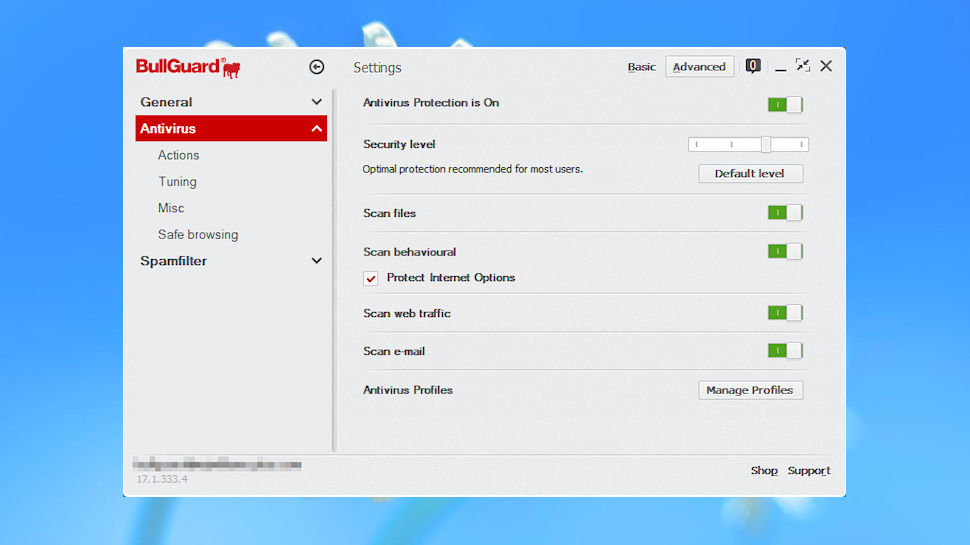
Task: Go to Misc antivirus settings
Action: pos(171,208)
